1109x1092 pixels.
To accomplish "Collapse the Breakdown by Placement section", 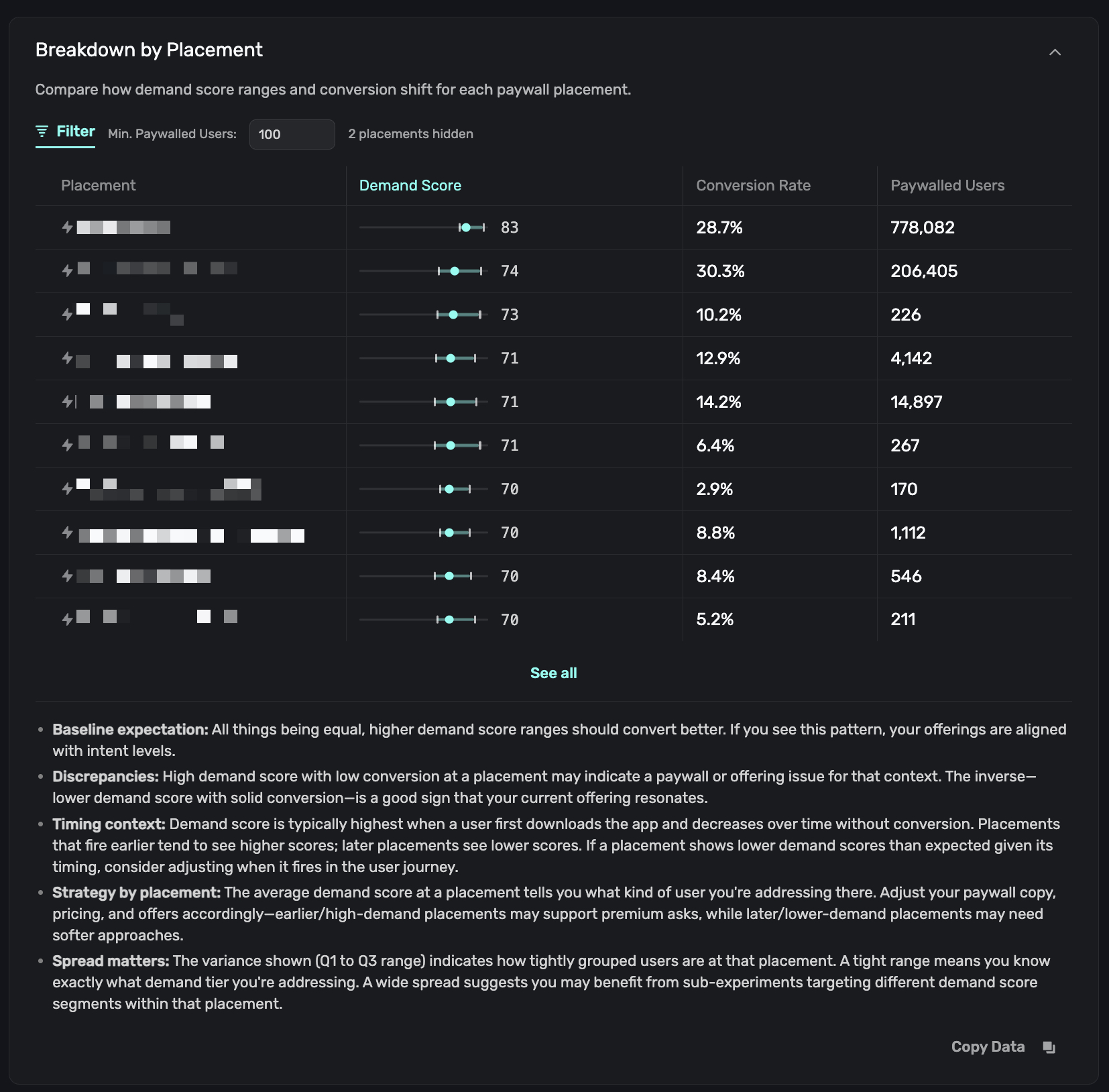I will (1055, 52).
